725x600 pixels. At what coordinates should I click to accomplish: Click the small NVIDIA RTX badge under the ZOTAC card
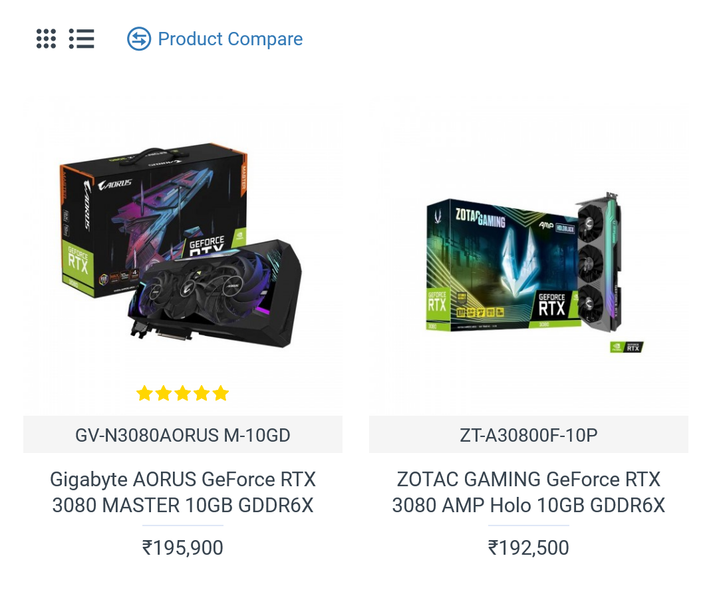click(x=627, y=347)
